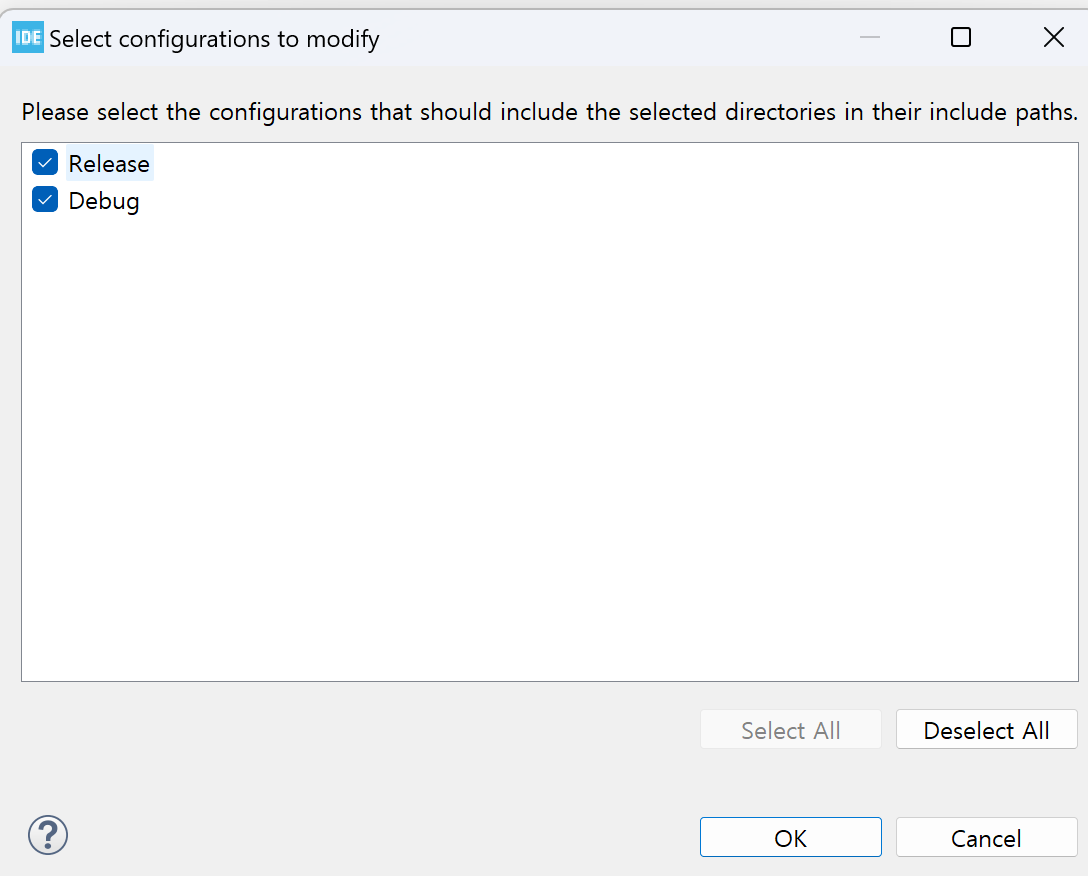
Task: Close the dialog with the X icon
Action: [1053, 38]
